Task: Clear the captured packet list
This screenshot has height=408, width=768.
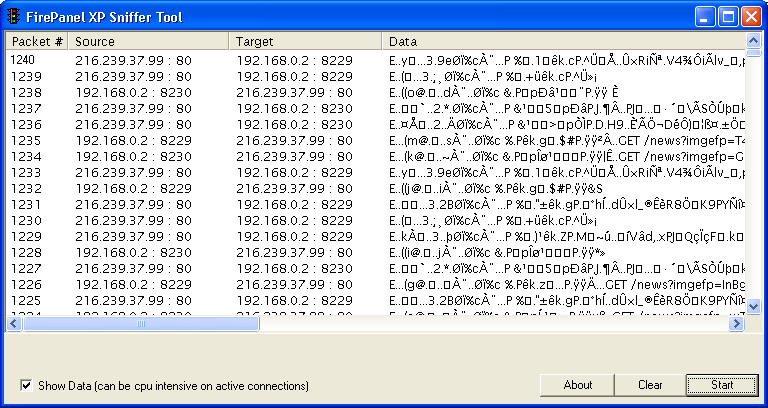Action: click(x=650, y=385)
